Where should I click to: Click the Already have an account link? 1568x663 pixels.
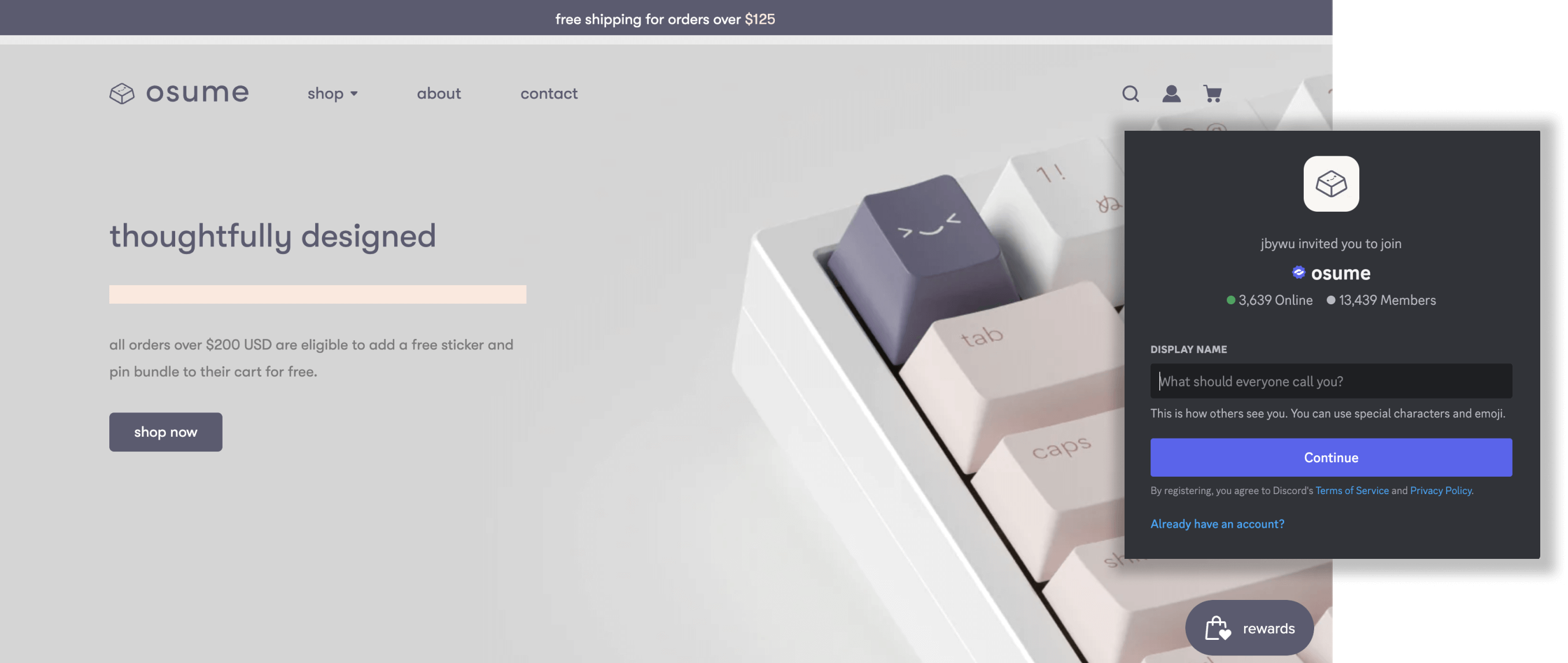click(x=1217, y=522)
